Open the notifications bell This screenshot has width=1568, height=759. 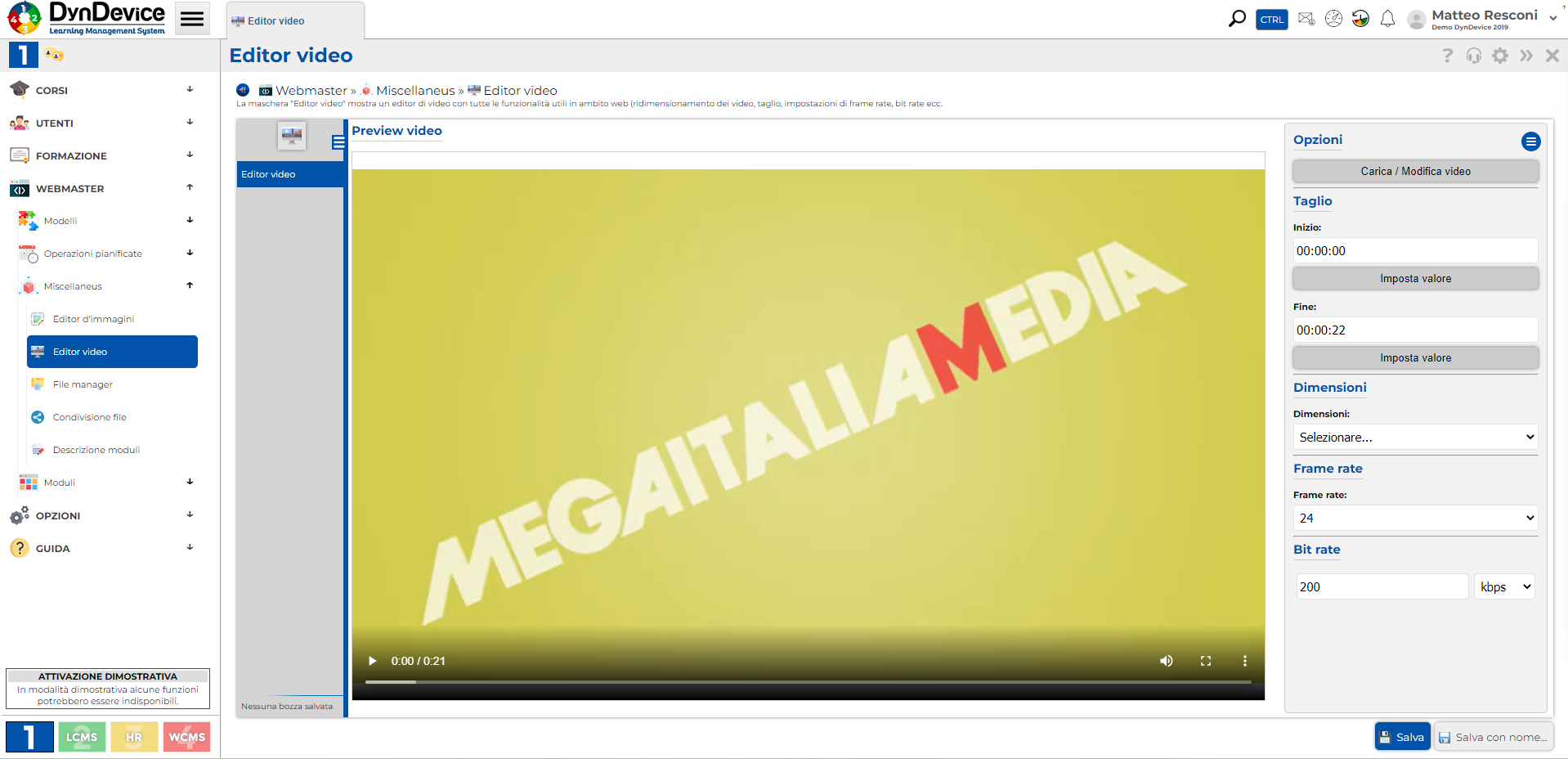1387,19
